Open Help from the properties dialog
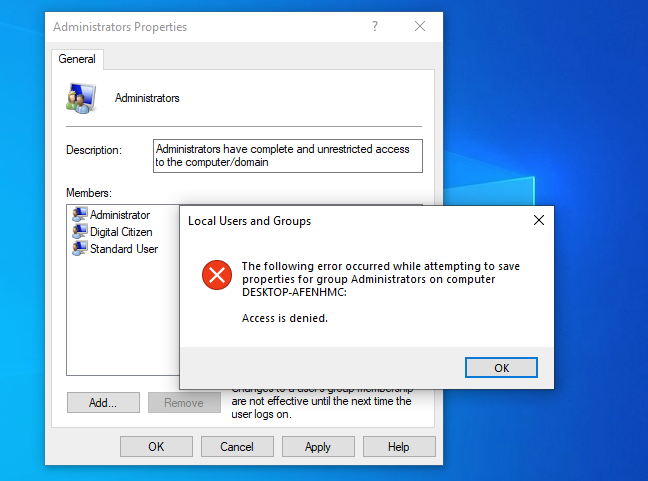 (399, 447)
